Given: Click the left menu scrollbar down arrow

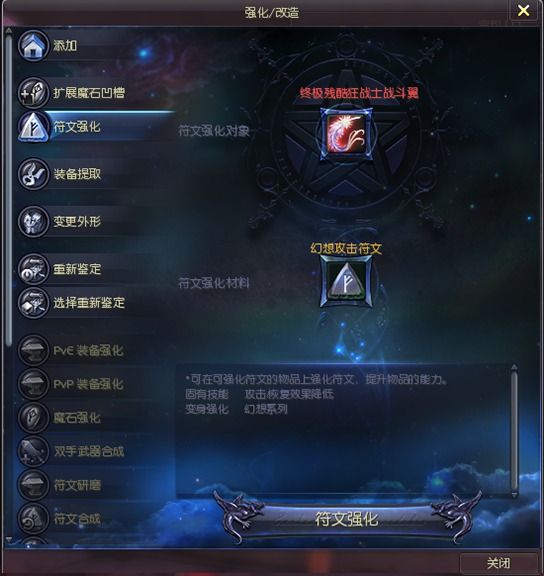Looking at the screenshot, I should 9,539.
